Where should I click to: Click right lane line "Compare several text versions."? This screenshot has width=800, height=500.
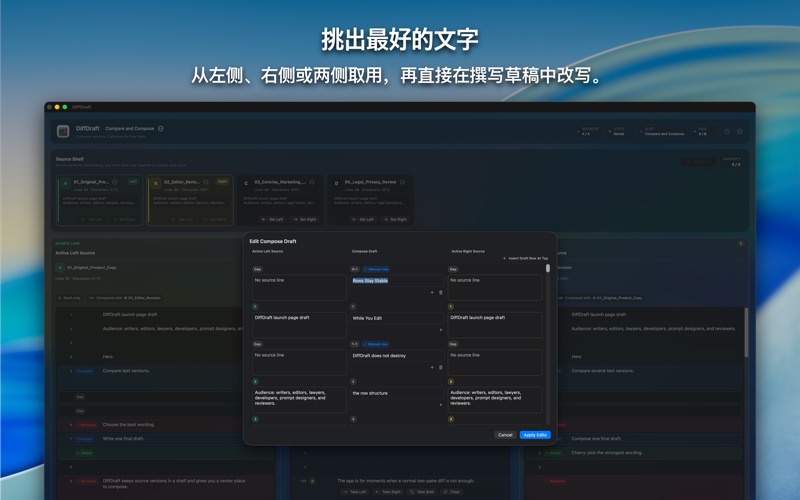tap(603, 371)
